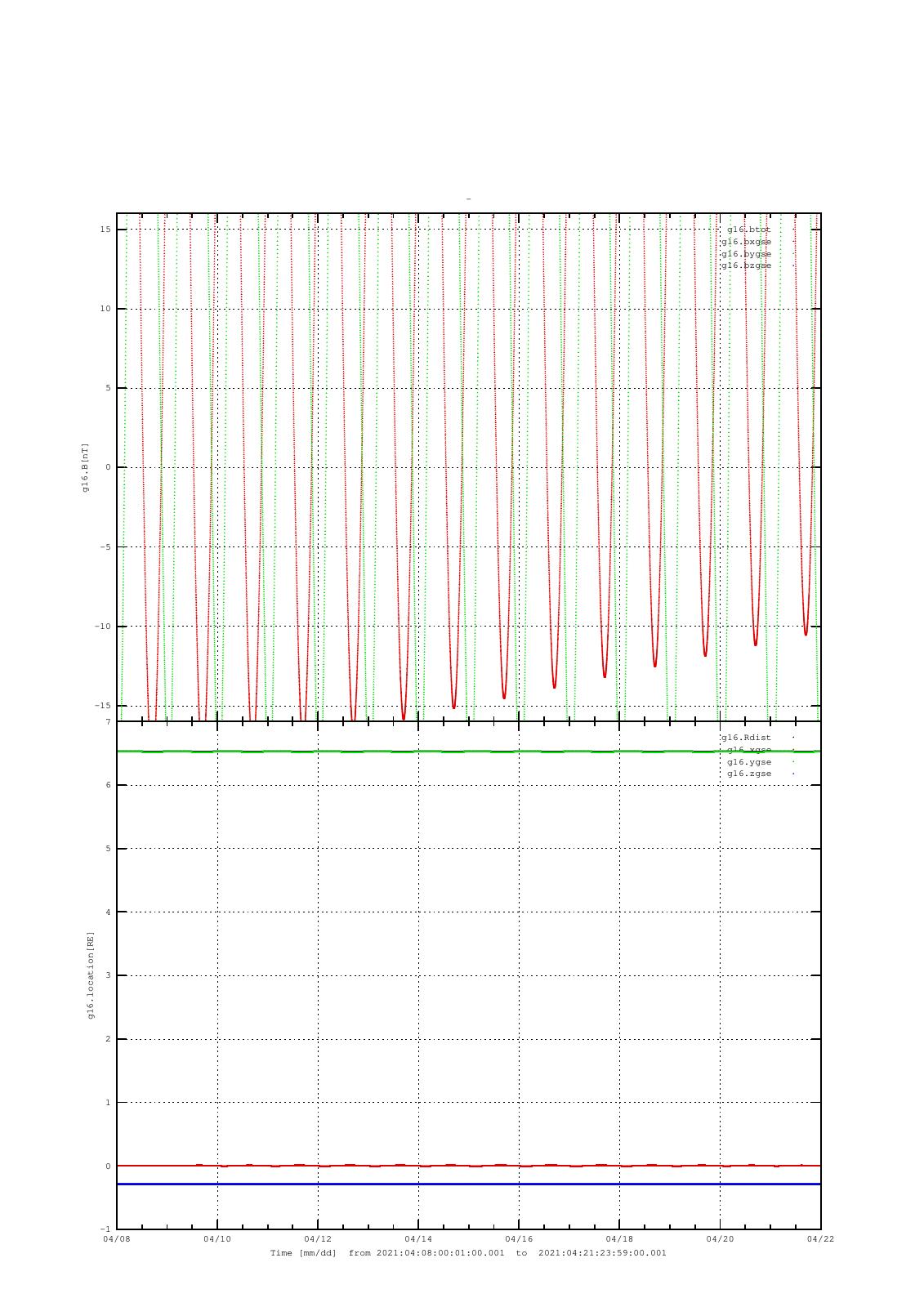
Task: Click the 04/18 date tick label
Action: [619, 1239]
